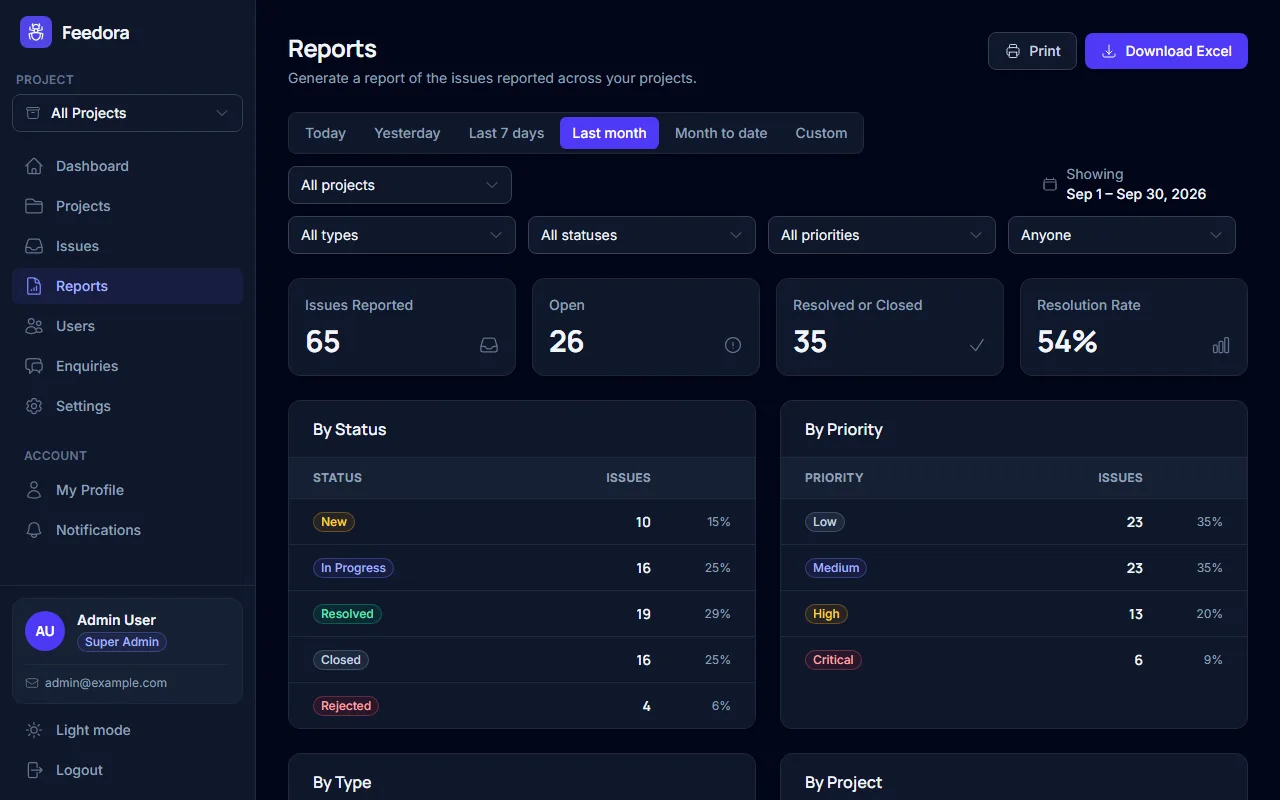Select the Yesterday range tab
Viewport: 1280px width, 800px height.
pos(407,133)
